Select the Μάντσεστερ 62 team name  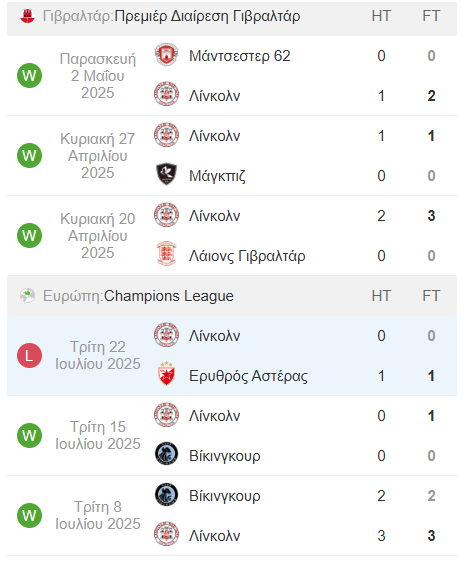(x=240, y=56)
